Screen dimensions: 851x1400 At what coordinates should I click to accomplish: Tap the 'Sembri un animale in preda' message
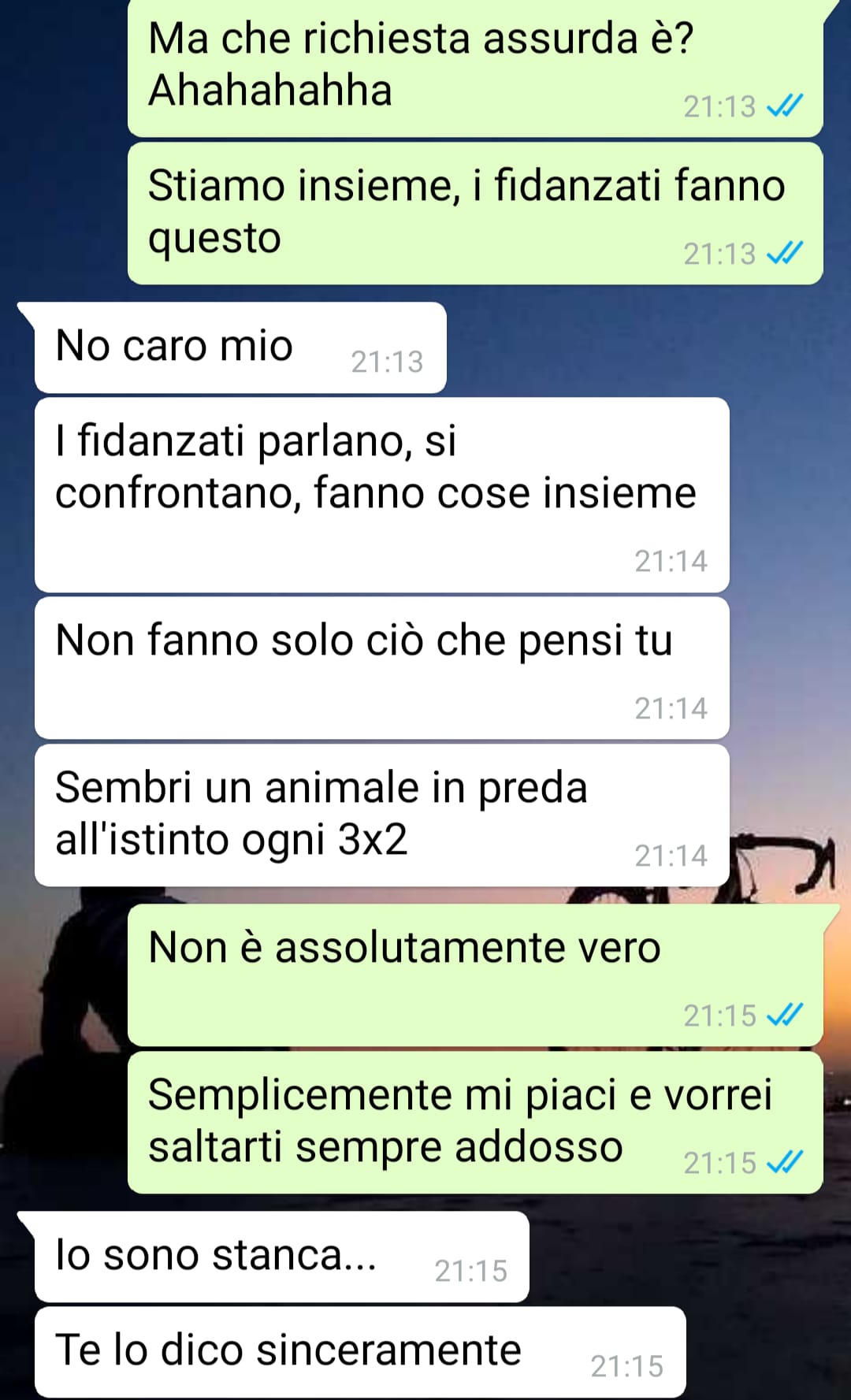pos(382,815)
